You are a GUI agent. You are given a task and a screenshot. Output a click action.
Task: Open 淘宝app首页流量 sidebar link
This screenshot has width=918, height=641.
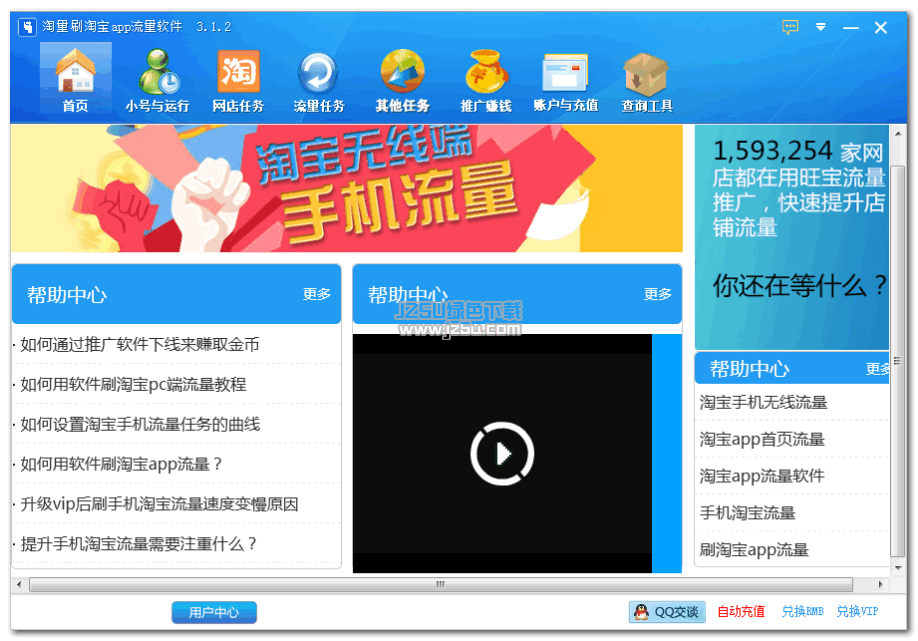point(762,439)
